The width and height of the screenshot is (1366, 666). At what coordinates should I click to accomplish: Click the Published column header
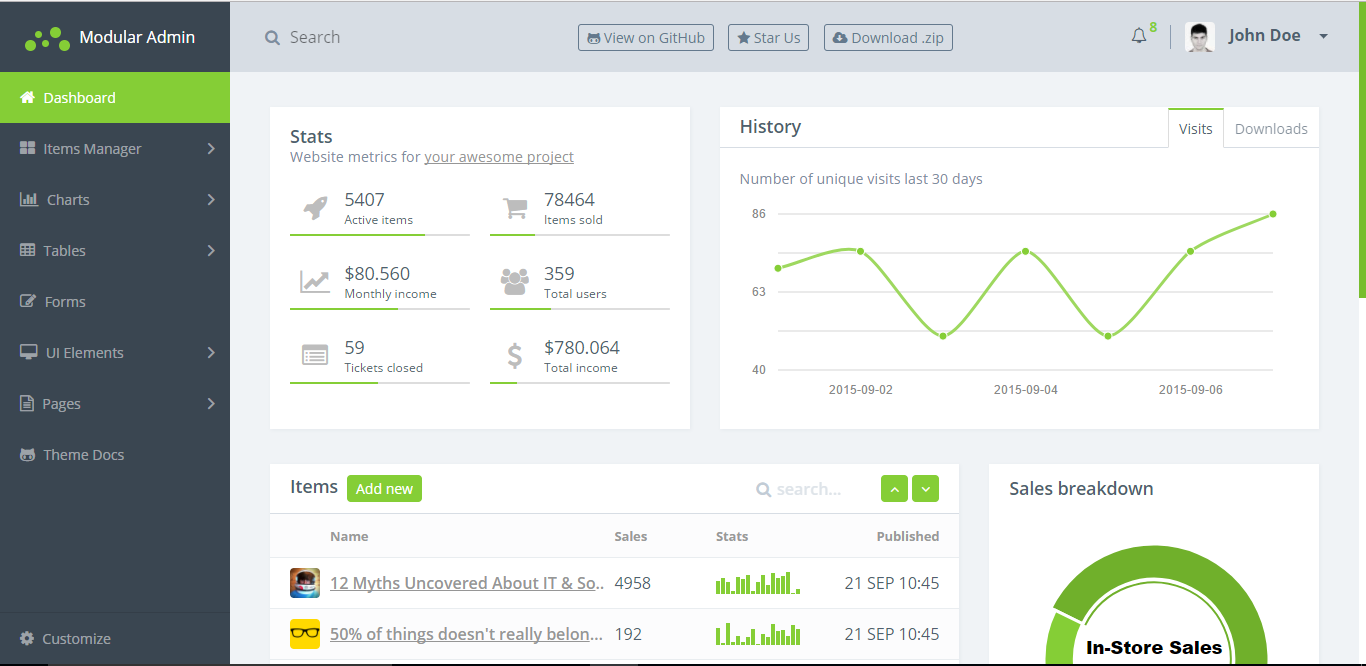[x=908, y=536]
